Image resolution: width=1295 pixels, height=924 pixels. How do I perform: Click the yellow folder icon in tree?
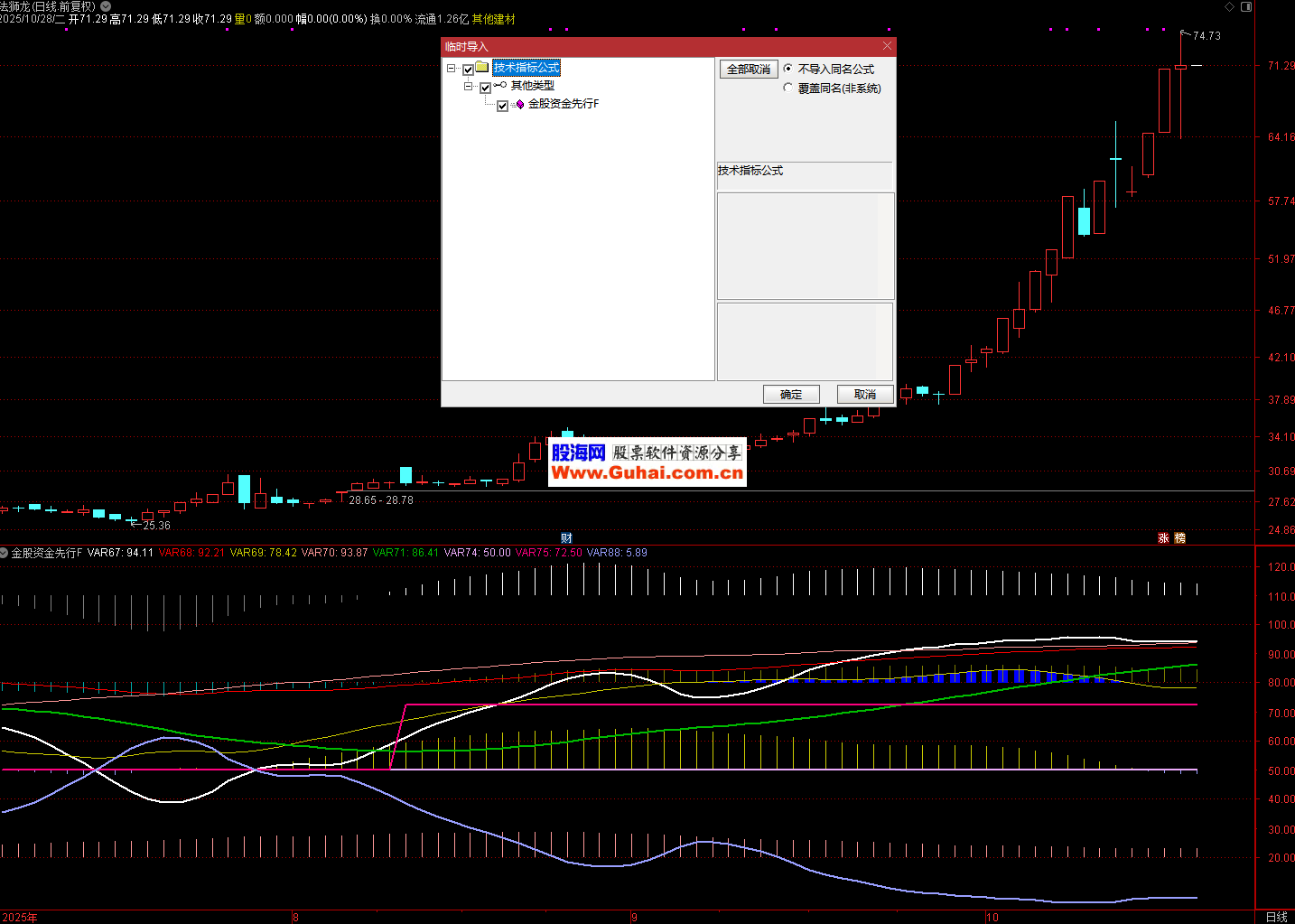coord(482,68)
